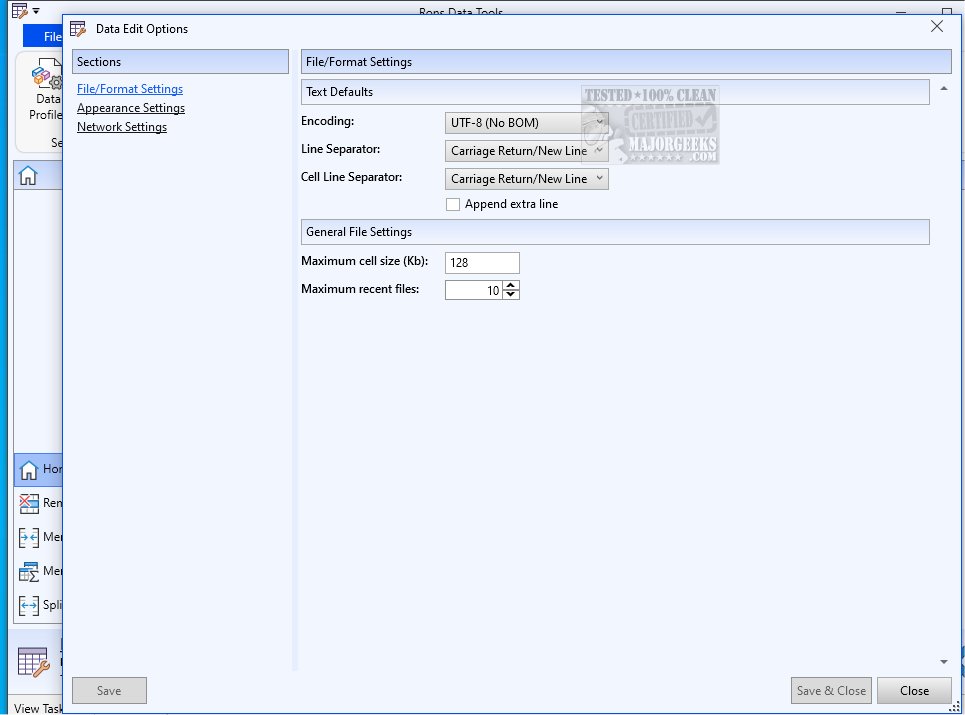The width and height of the screenshot is (965, 715).
Task: Open the File/Format Settings section link
Action: click(x=130, y=89)
